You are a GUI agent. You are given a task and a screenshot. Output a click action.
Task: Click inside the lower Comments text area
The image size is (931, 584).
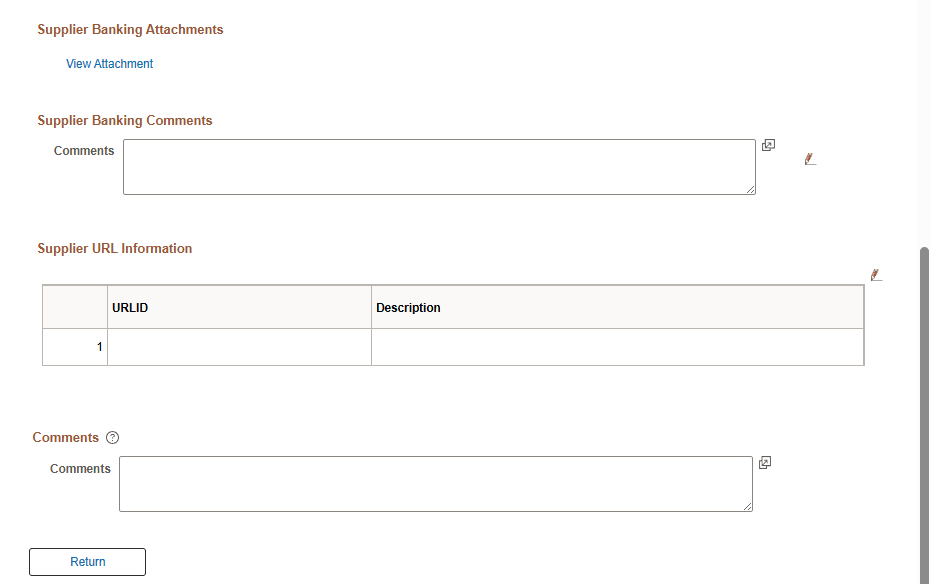point(435,483)
